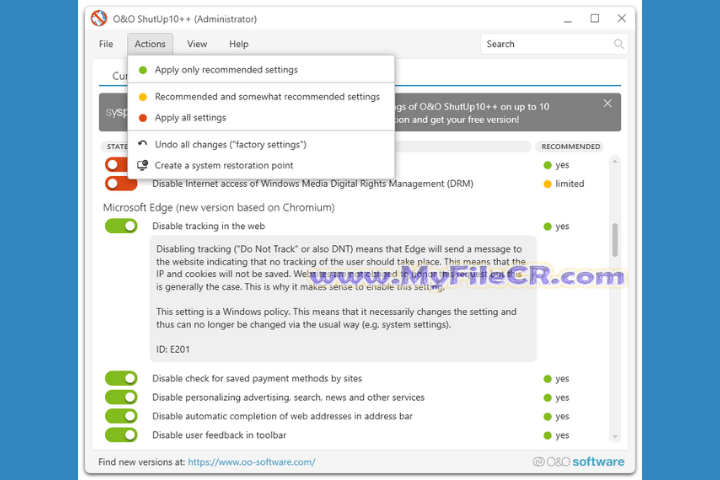Expand Disable user feedback in toolbar description
The image size is (720, 480).
(219, 435)
